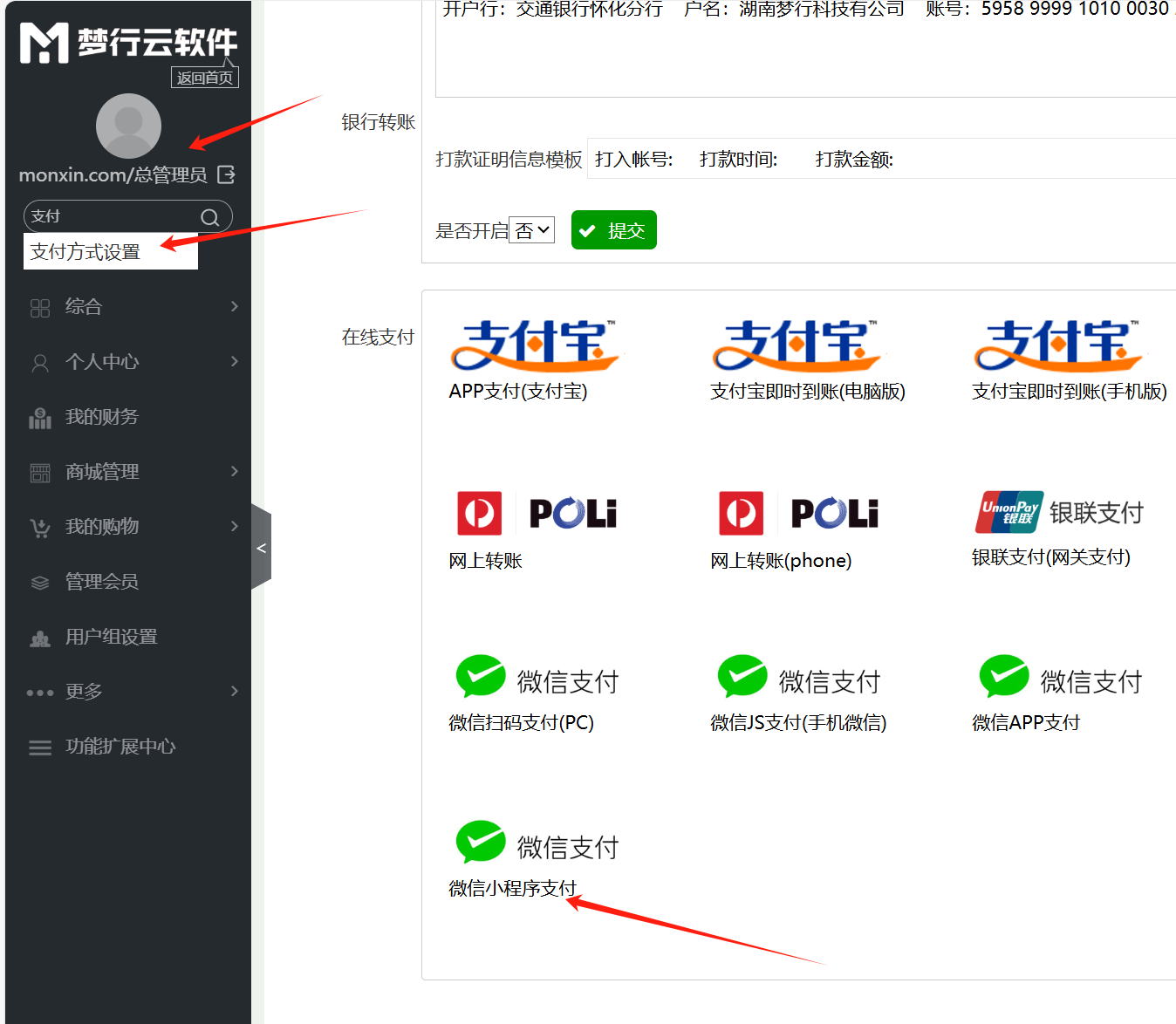The image size is (1176, 1024).
Task: Click the 我的财务 chart icon
Action: pyautogui.click(x=40, y=418)
